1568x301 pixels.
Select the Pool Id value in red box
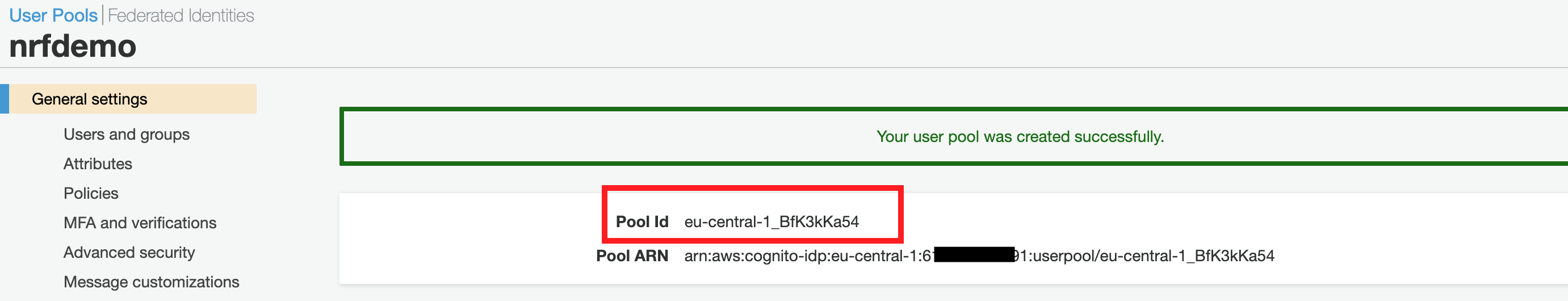[x=771, y=222]
